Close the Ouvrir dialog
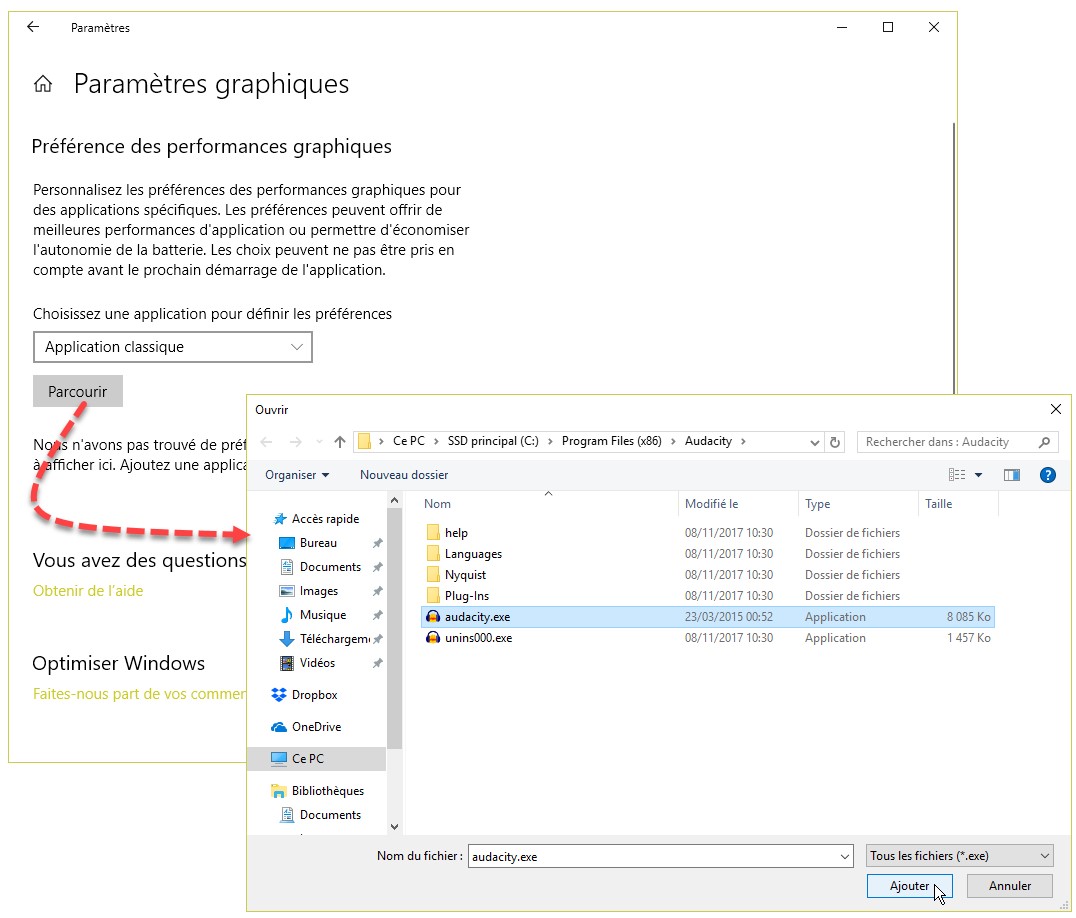 click(x=1055, y=410)
